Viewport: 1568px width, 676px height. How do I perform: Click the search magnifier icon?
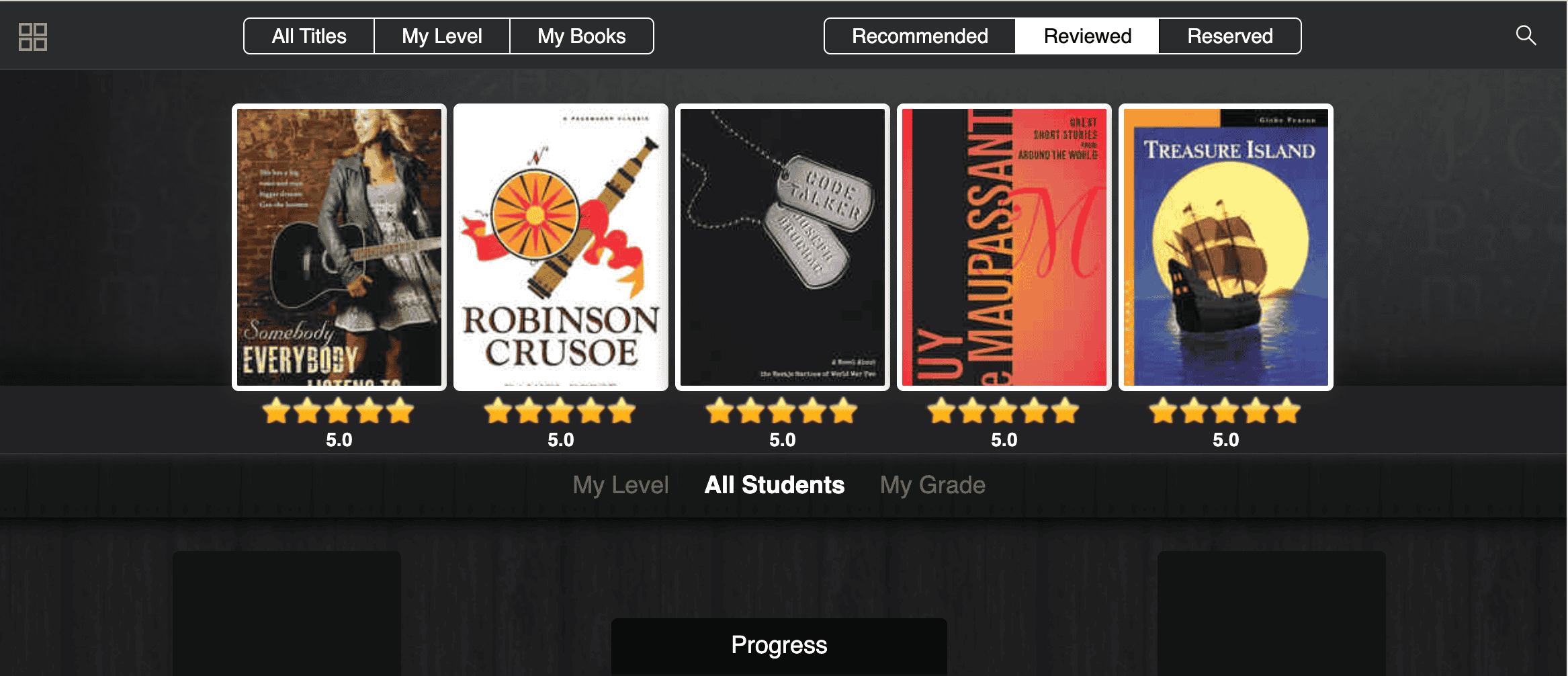coord(1526,36)
